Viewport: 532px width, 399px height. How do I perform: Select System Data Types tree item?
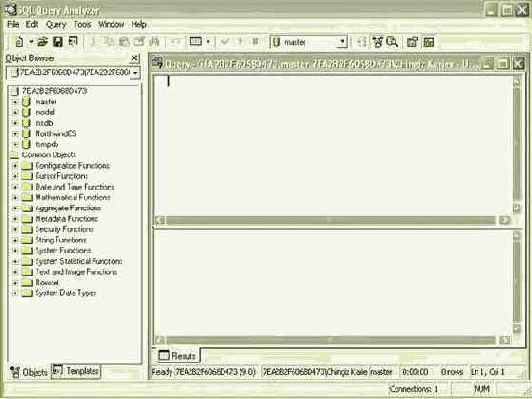click(66, 293)
